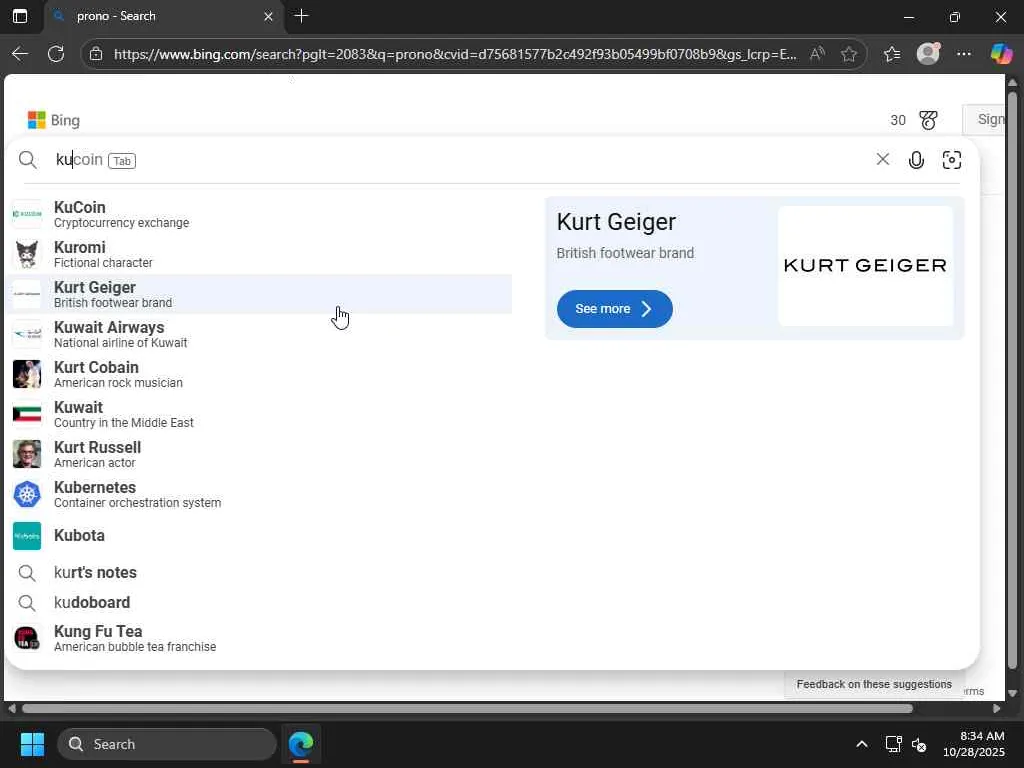This screenshot has width=1024, height=768.
Task: Click network status tray icon
Action: coord(893,744)
